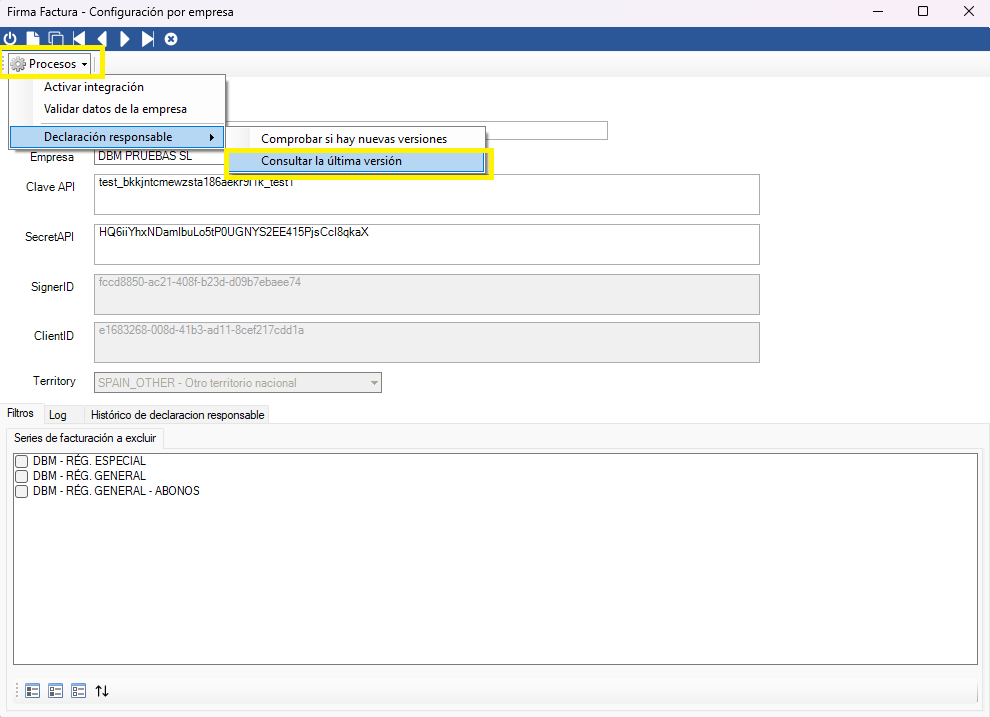Image resolution: width=990 pixels, height=717 pixels.
Task: Check the DBM - RÉG. ESPECIAL checkbox
Action: 22,462
